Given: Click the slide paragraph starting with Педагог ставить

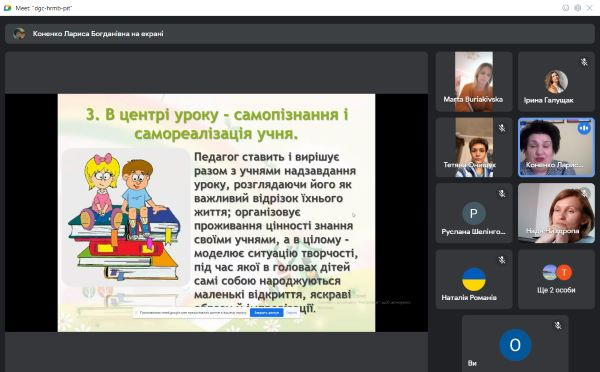Looking at the screenshot, I should [x=276, y=232].
